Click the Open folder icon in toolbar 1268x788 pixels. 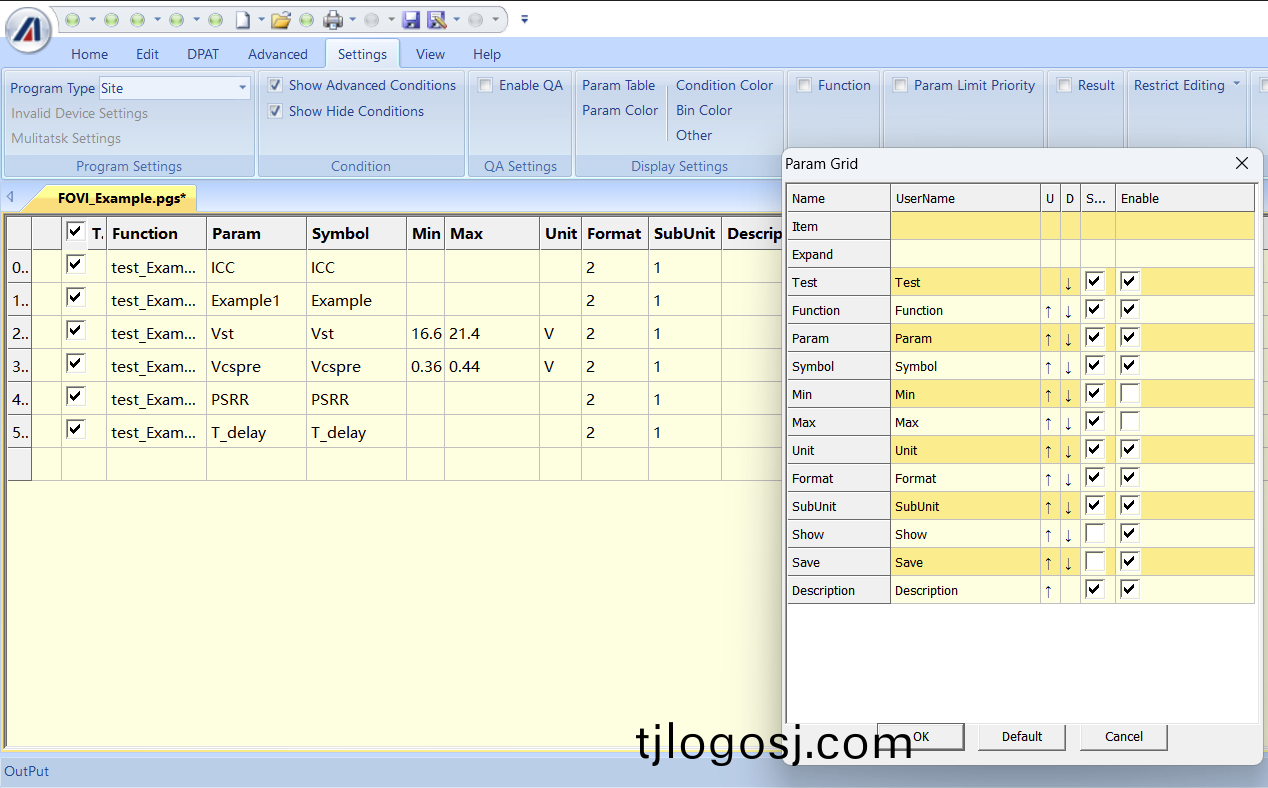click(x=280, y=19)
